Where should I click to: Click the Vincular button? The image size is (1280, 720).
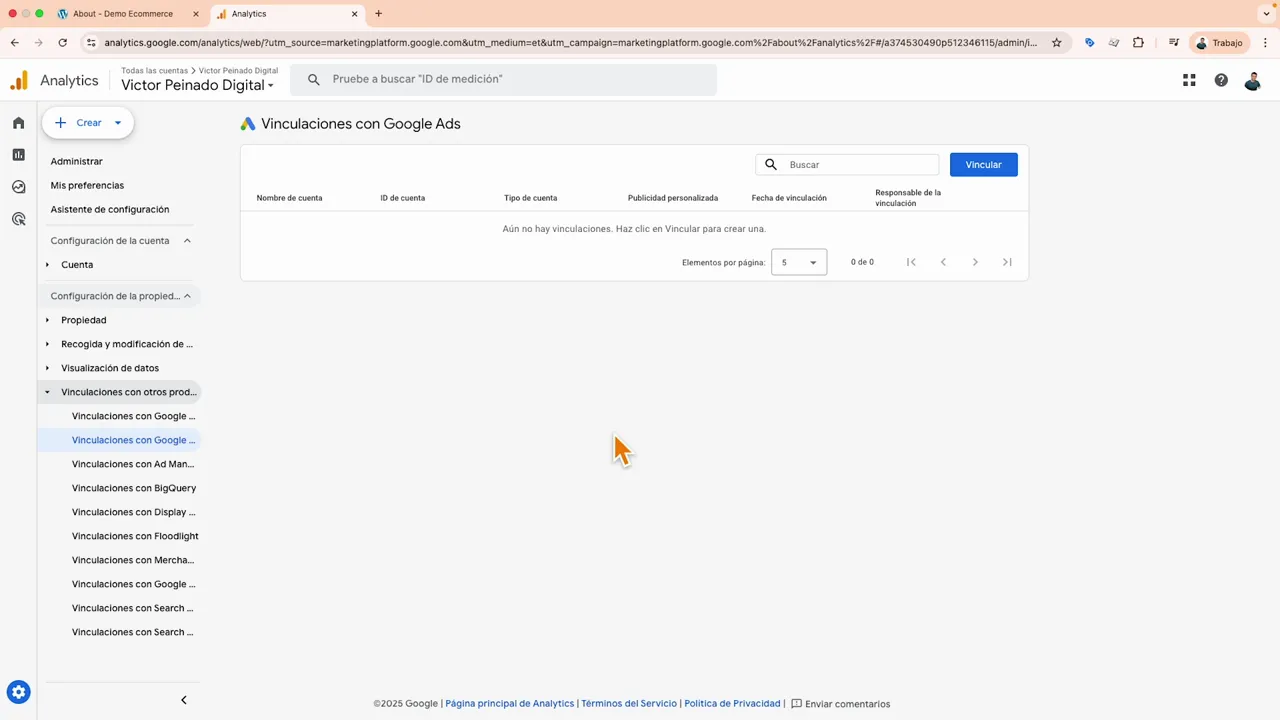coord(983,164)
